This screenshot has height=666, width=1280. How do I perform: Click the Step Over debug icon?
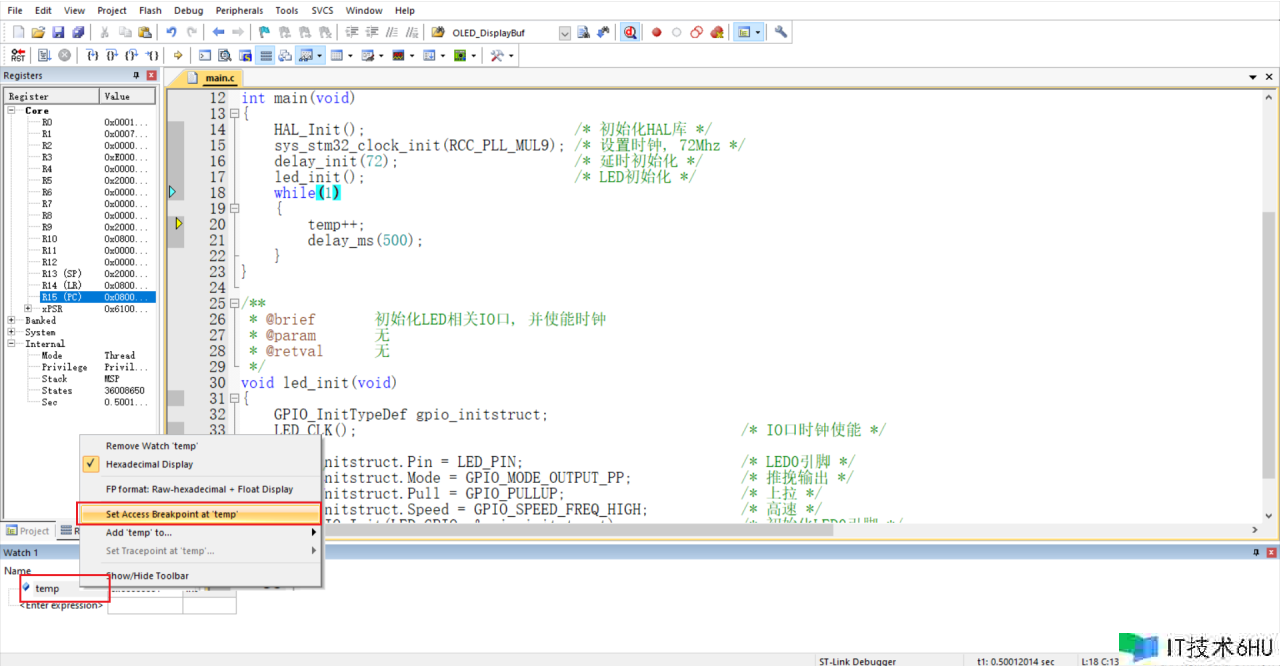pyautogui.click(x=111, y=56)
